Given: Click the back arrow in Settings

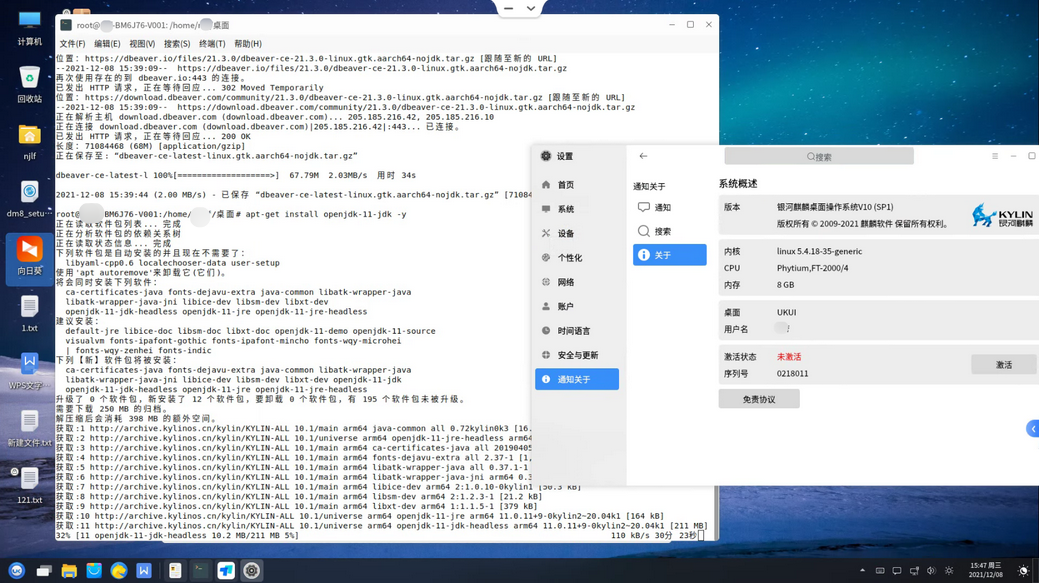Looking at the screenshot, I should pyautogui.click(x=643, y=156).
